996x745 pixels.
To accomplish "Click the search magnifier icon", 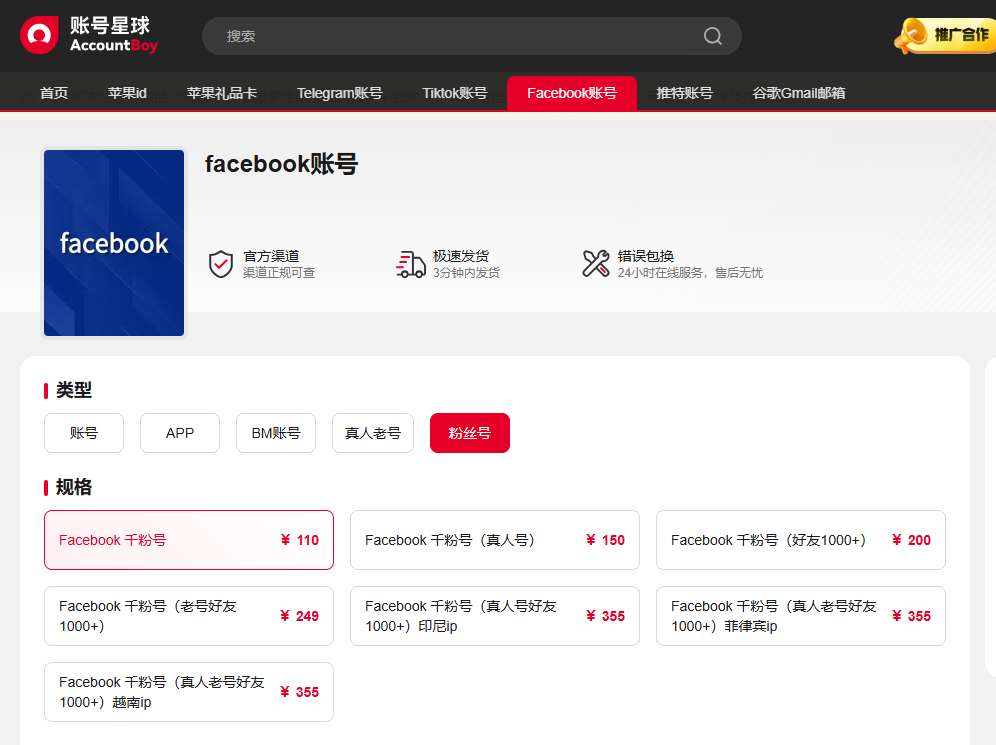I will pyautogui.click(x=712, y=35).
